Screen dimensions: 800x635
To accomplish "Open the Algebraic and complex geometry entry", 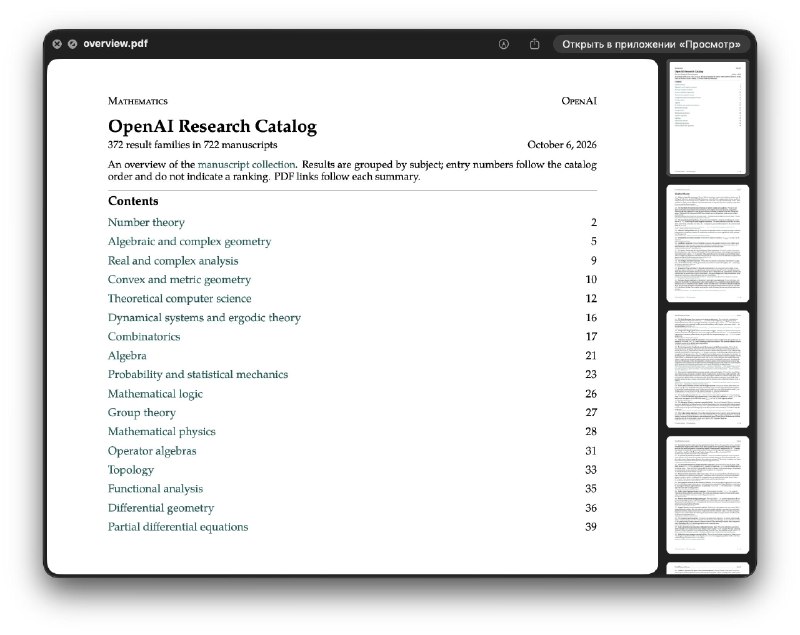I will coord(189,241).
